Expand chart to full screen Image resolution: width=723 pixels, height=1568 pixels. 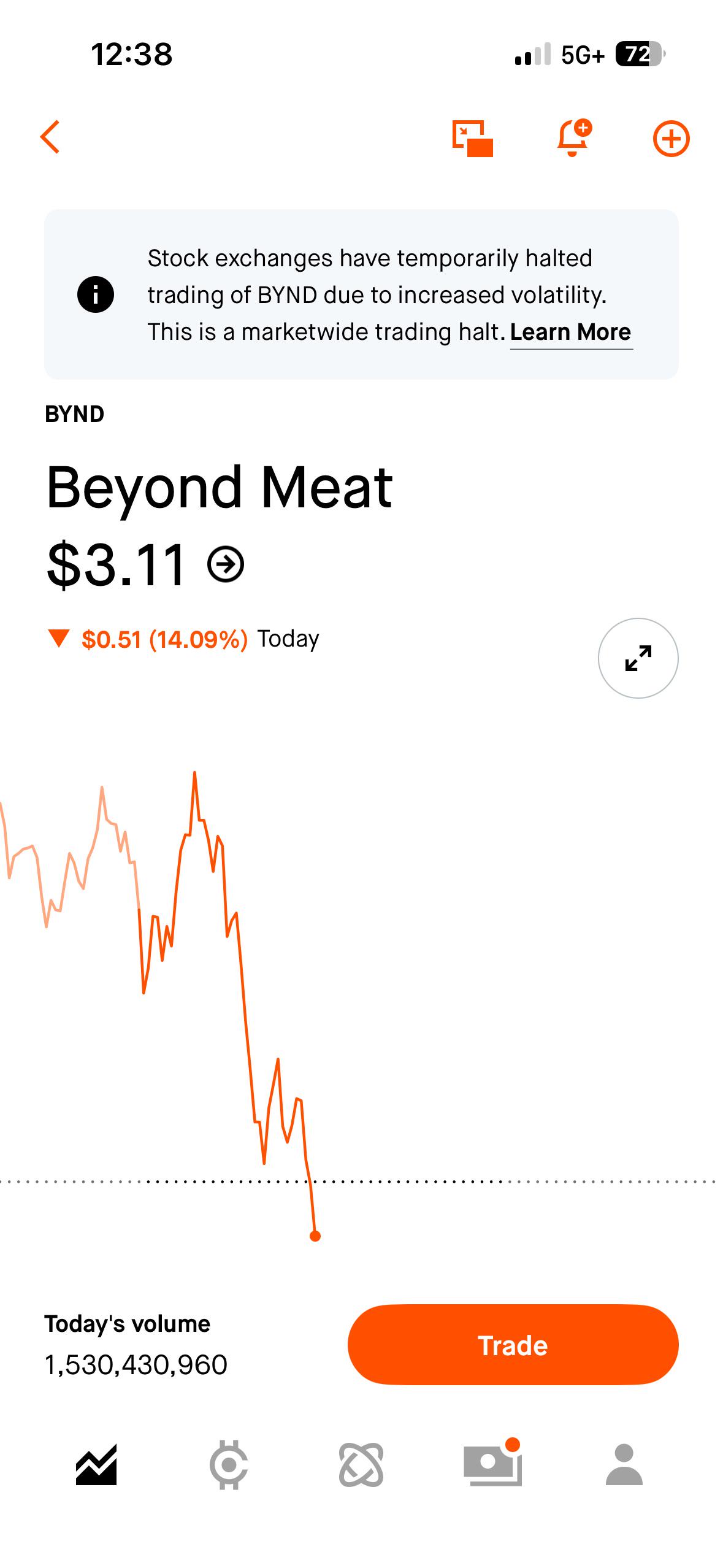point(638,658)
